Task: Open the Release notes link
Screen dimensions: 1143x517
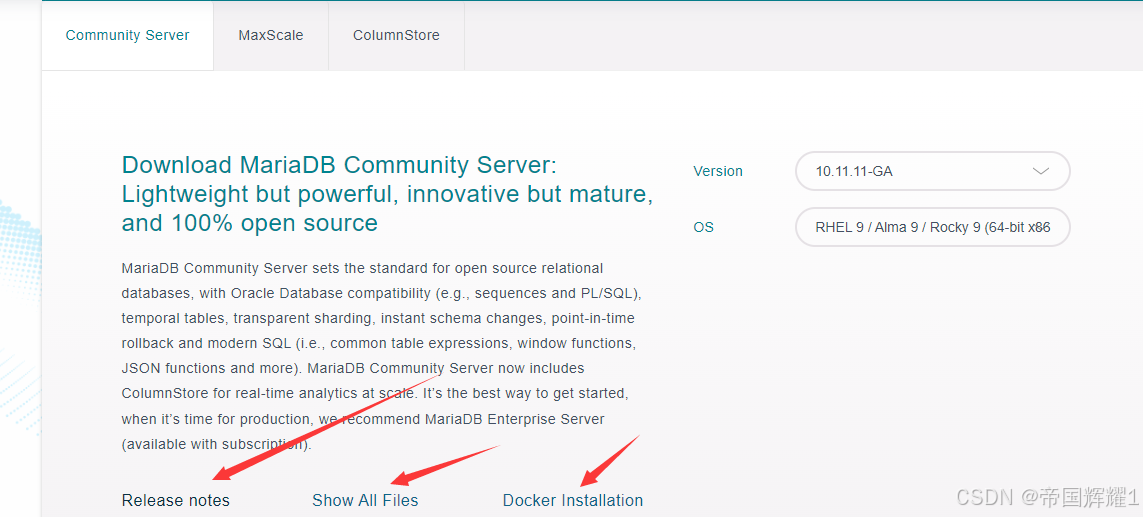Action: click(176, 500)
